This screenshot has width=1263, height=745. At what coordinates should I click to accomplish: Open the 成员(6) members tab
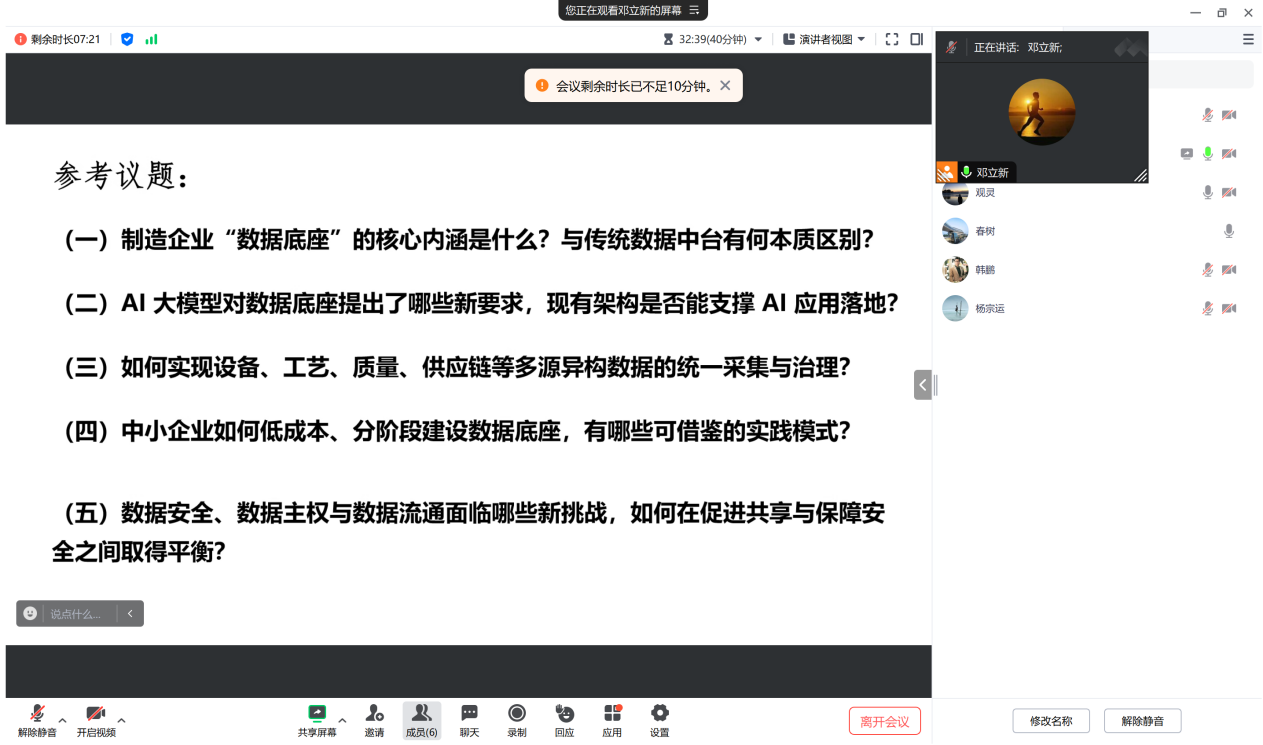(x=421, y=719)
